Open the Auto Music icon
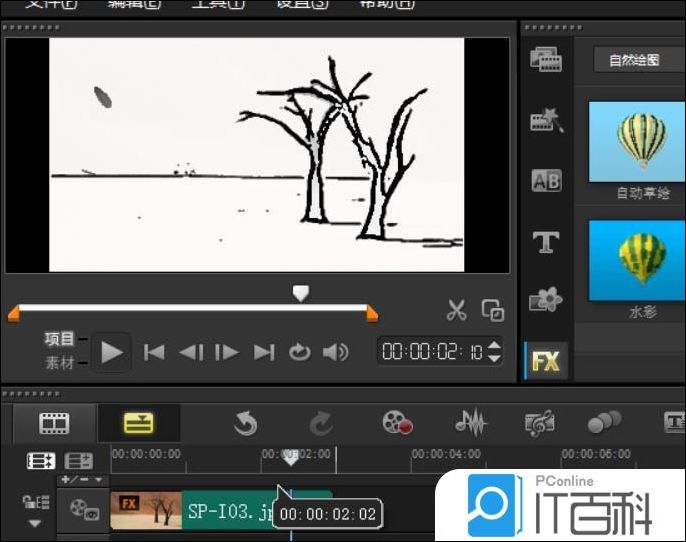This screenshot has width=686, height=542. (x=539, y=423)
